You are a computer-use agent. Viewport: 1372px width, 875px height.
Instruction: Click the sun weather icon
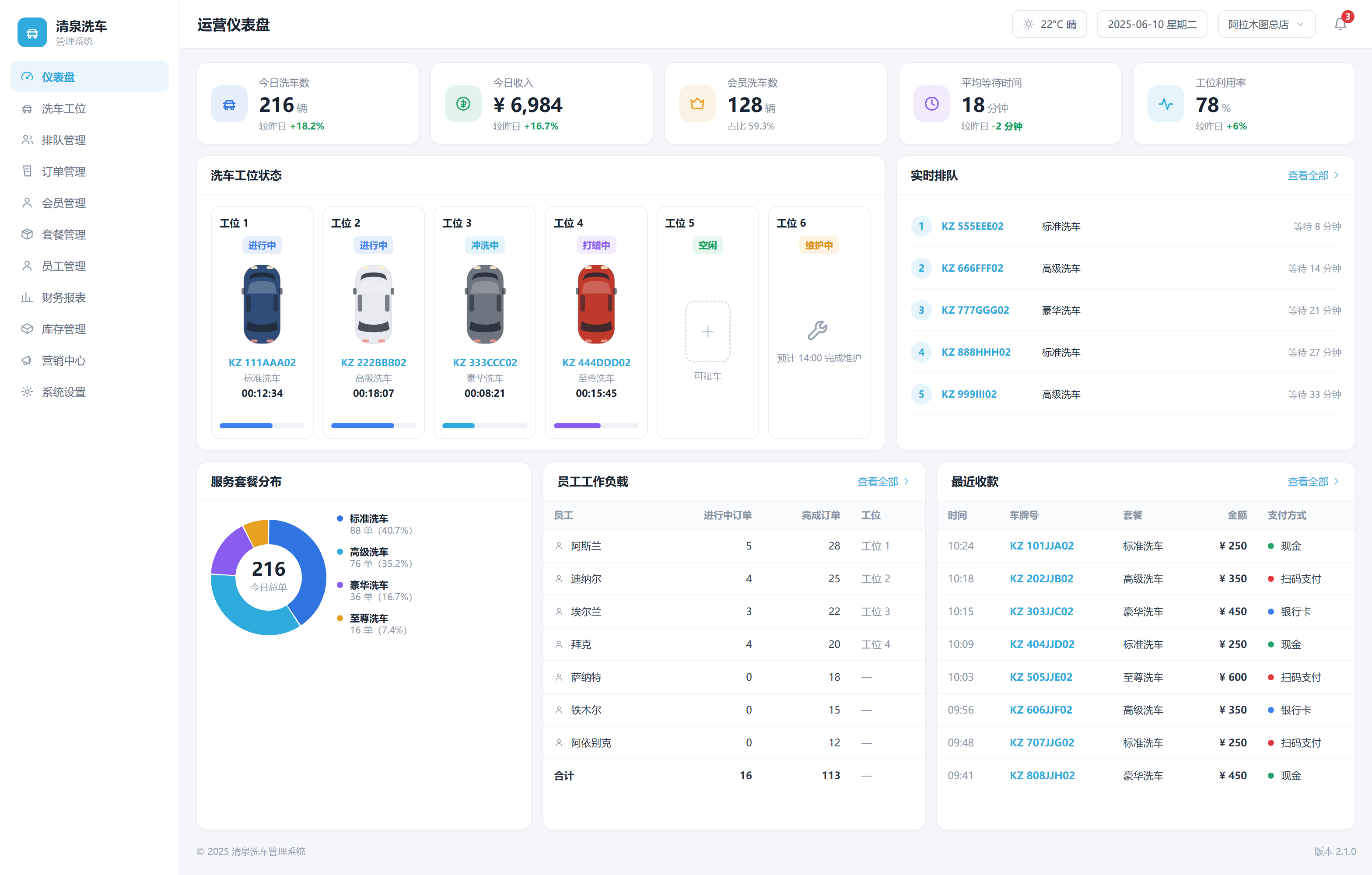[x=1028, y=24]
